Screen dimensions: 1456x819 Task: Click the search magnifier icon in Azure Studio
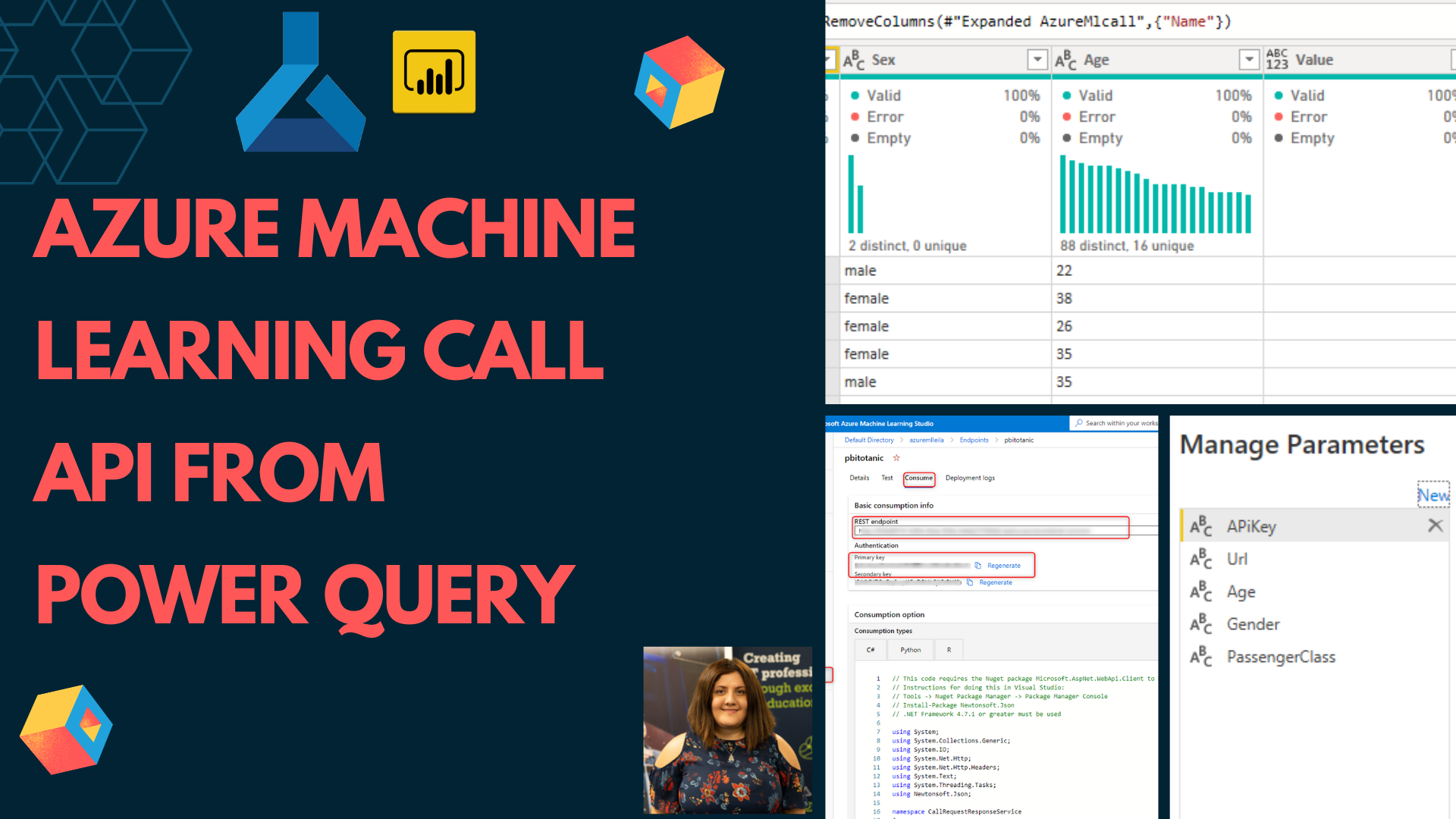click(x=1078, y=423)
